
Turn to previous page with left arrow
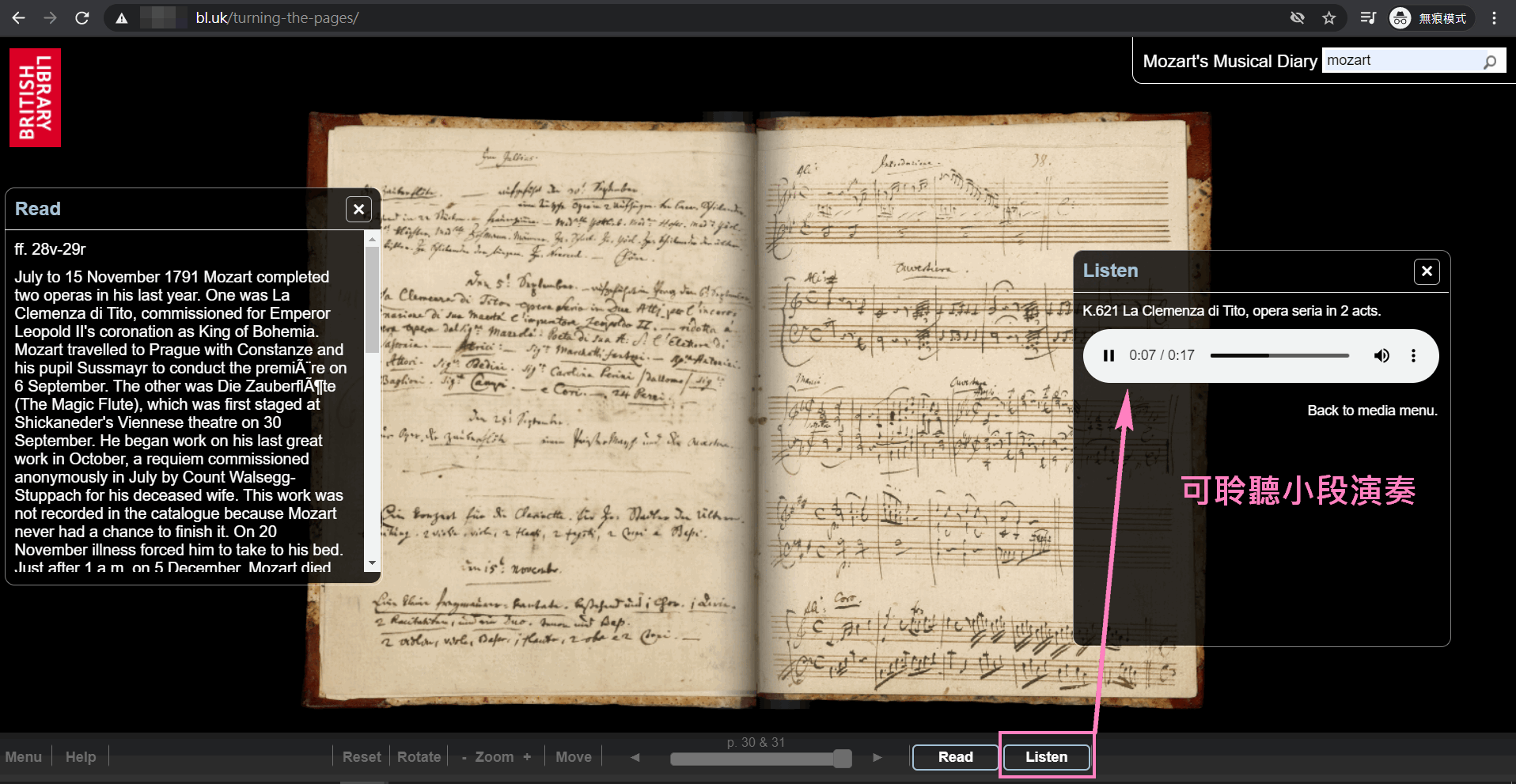point(635,757)
